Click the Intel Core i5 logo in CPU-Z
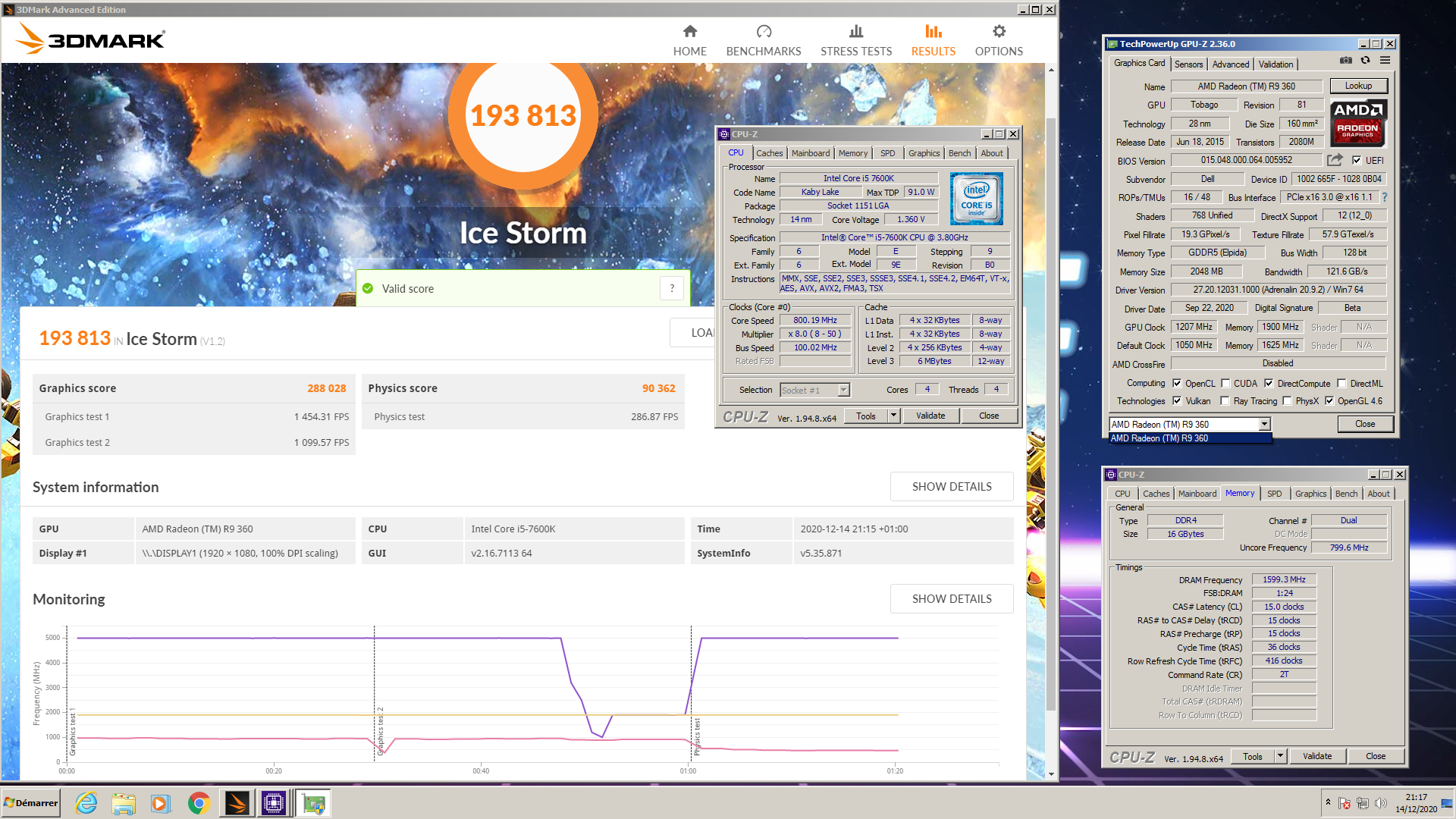Viewport: 1456px width, 819px height. 976,199
